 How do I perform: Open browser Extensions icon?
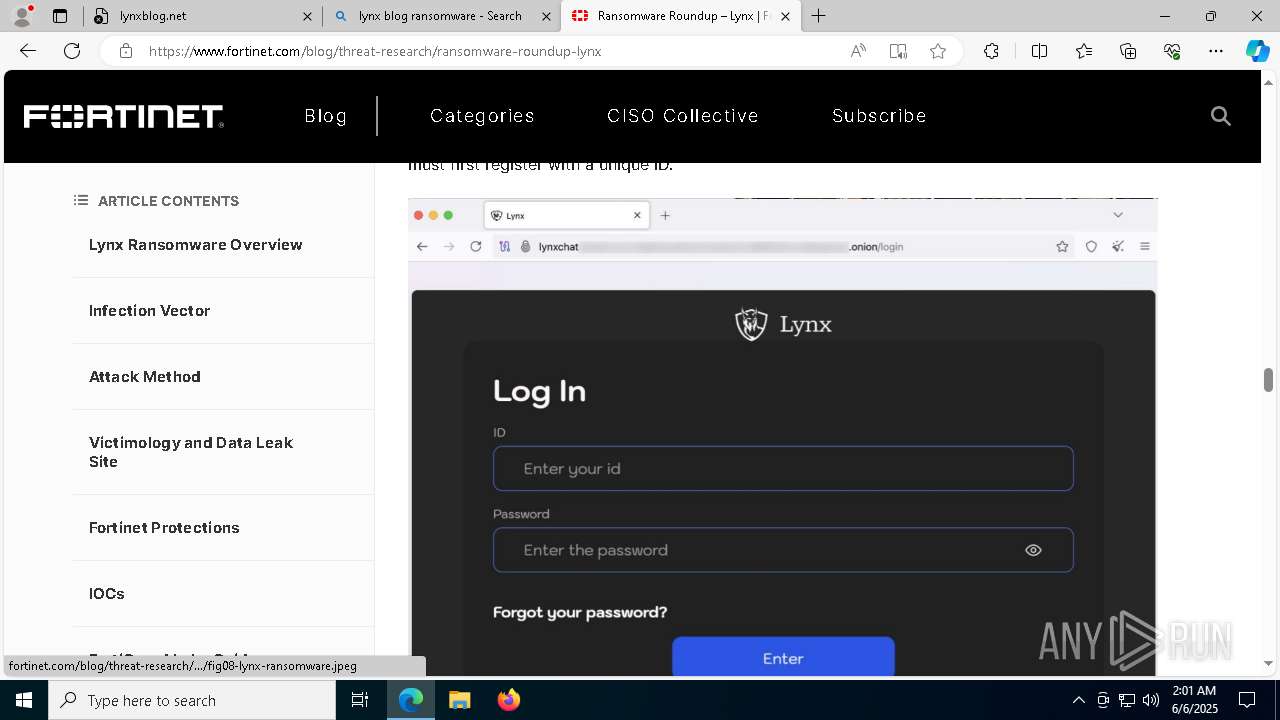click(991, 51)
